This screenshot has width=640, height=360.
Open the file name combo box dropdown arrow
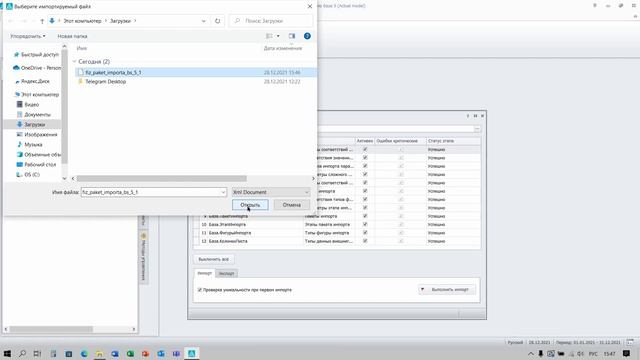tap(223, 192)
